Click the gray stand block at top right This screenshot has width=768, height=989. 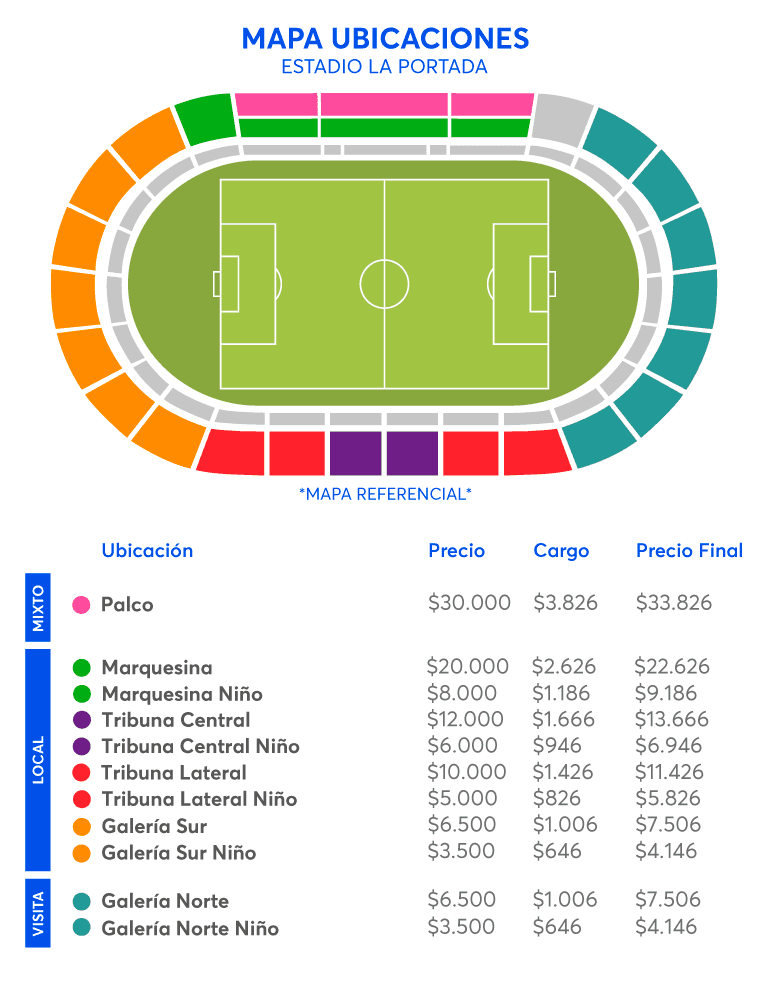click(x=562, y=118)
